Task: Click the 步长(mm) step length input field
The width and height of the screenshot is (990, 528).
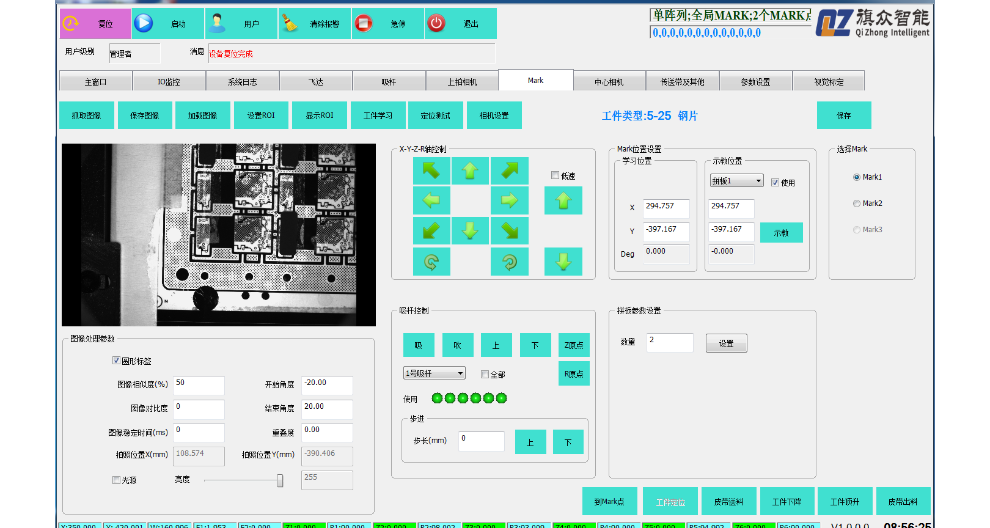Action: [481, 441]
